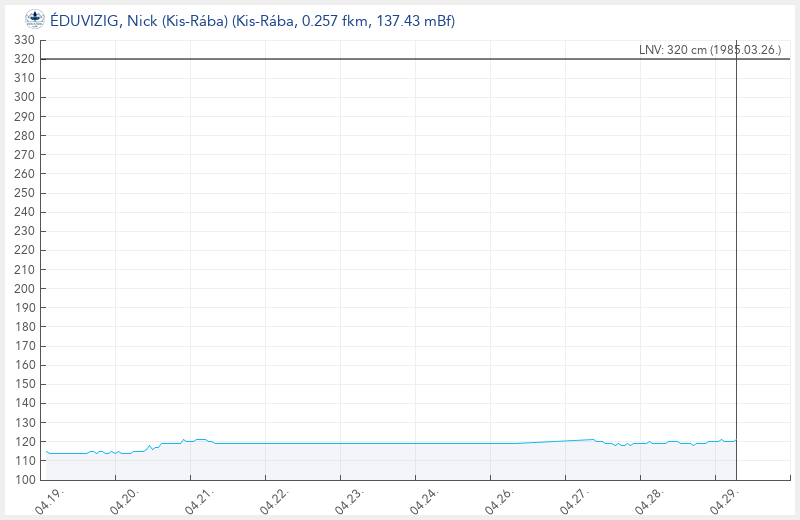Click the 100 label at y-axis bottom

(x=24, y=480)
